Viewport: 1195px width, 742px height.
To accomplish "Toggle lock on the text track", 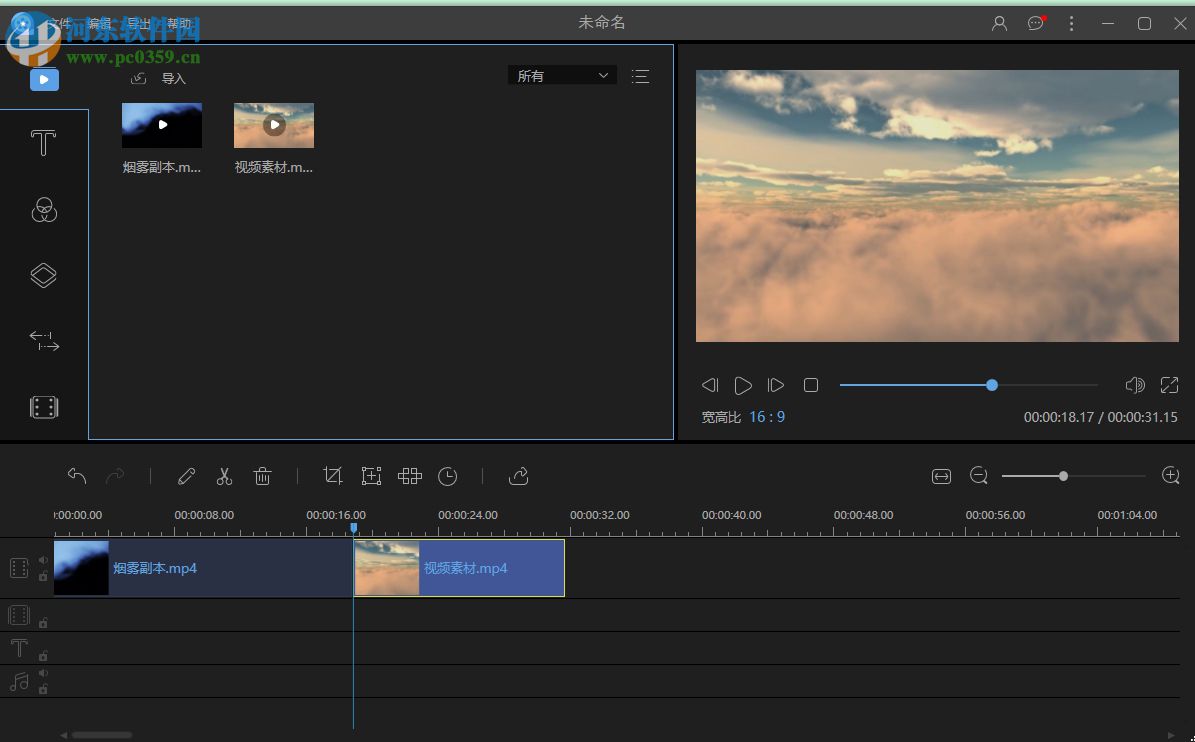I will [x=43, y=656].
